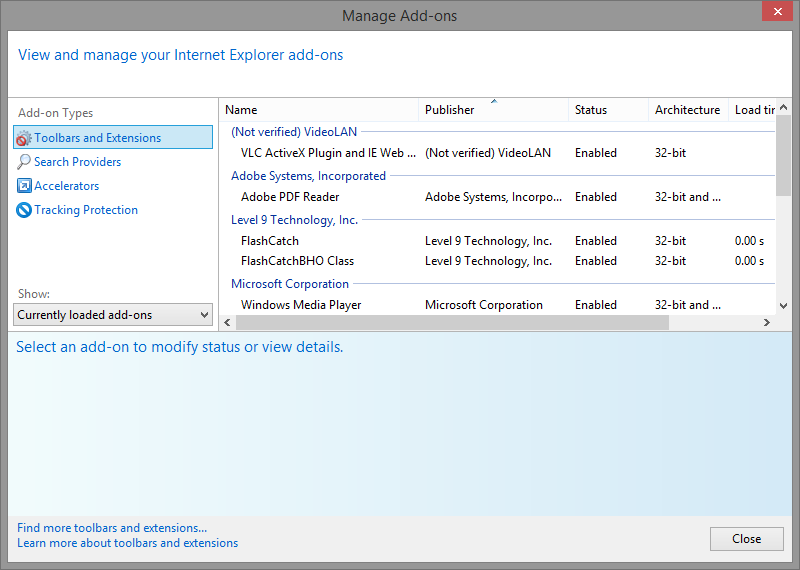Click the Accelerators arrow icon

pos(24,186)
